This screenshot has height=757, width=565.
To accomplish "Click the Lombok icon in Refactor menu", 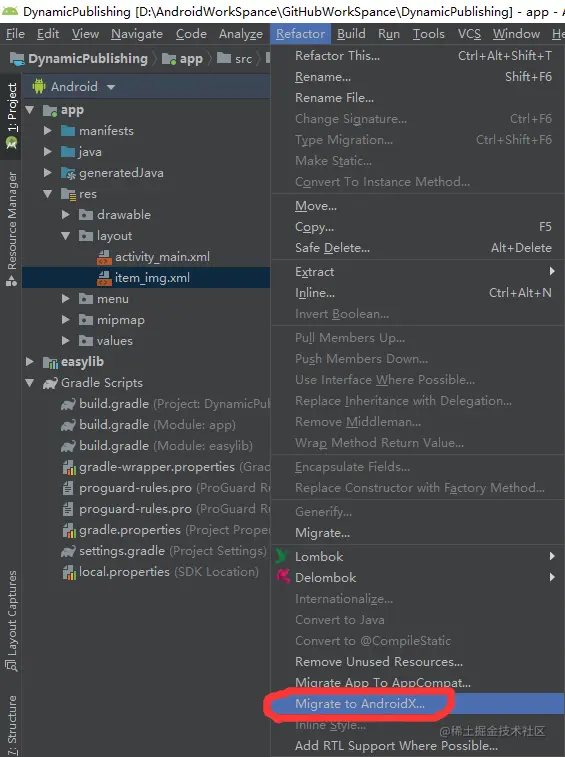I will pos(282,556).
